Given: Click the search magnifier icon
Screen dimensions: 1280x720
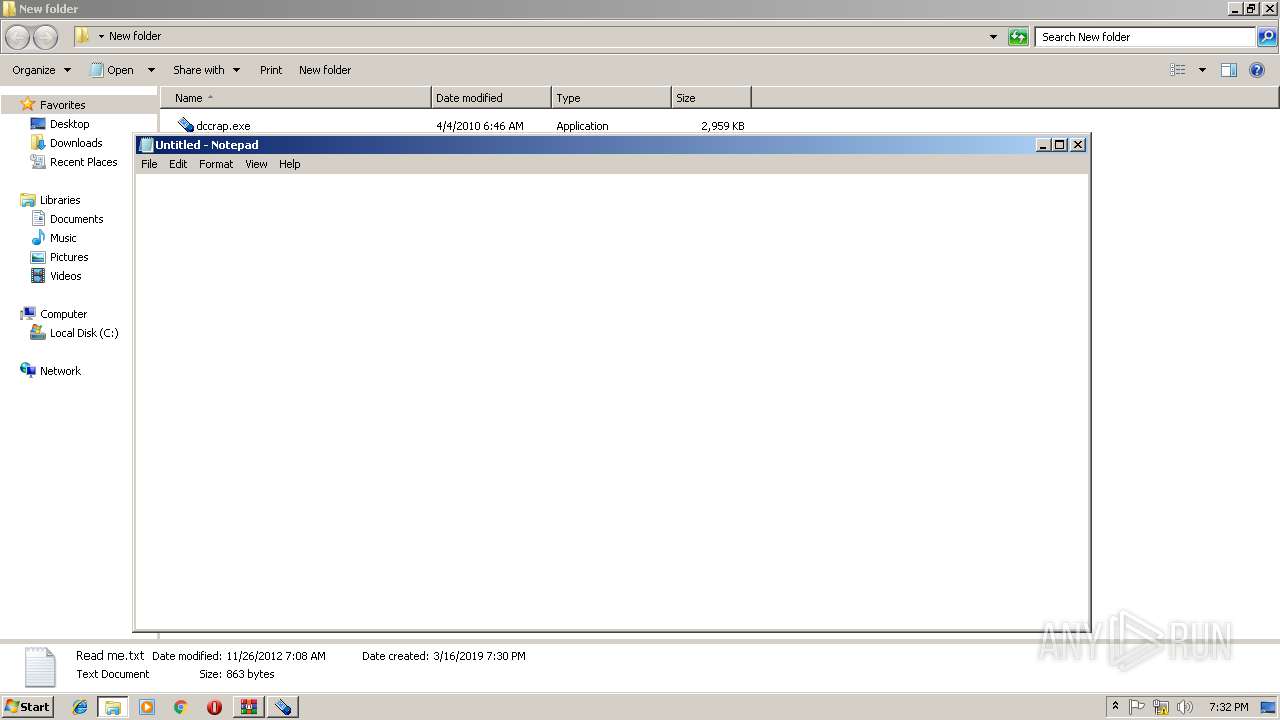Looking at the screenshot, I should pos(1267,37).
